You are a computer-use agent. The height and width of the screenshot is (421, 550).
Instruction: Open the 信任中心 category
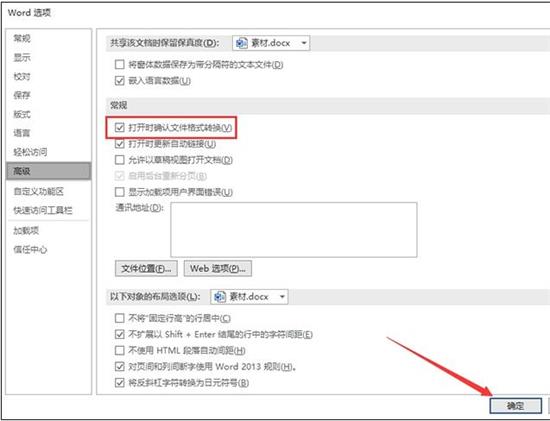pyautogui.click(x=30, y=249)
